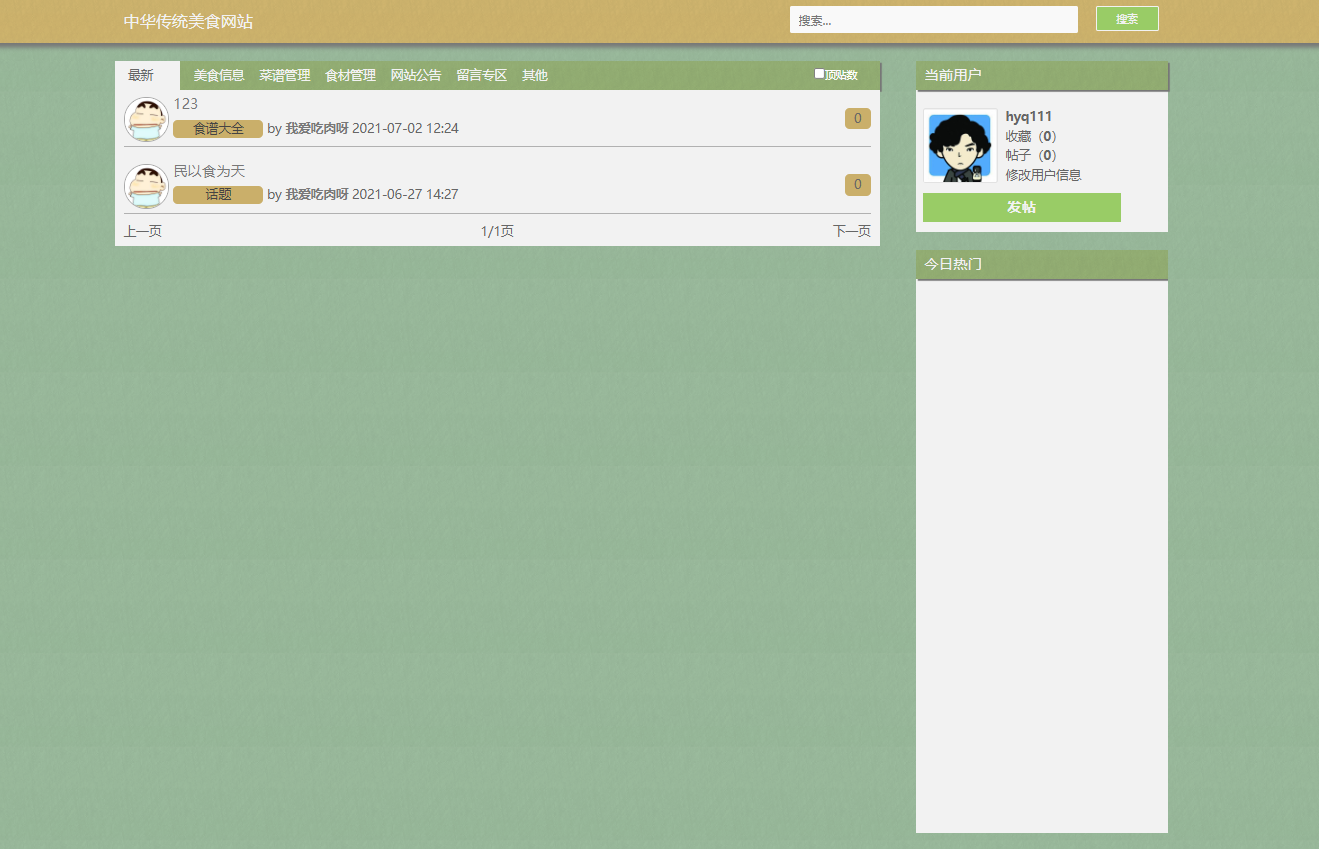
Task: Select the 其他 tab
Action: [535, 75]
